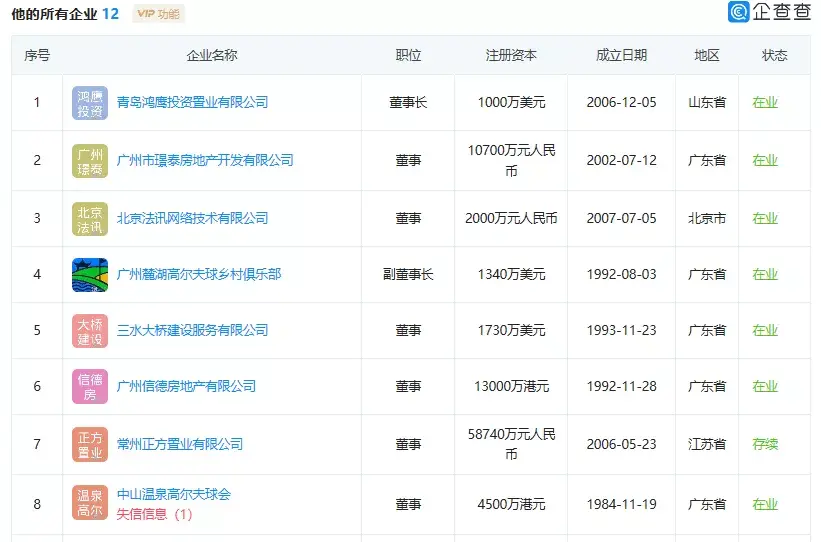821x542 pixels.
Task: Click the 鸿鹰投资 company logo icon
Action: 90,103
